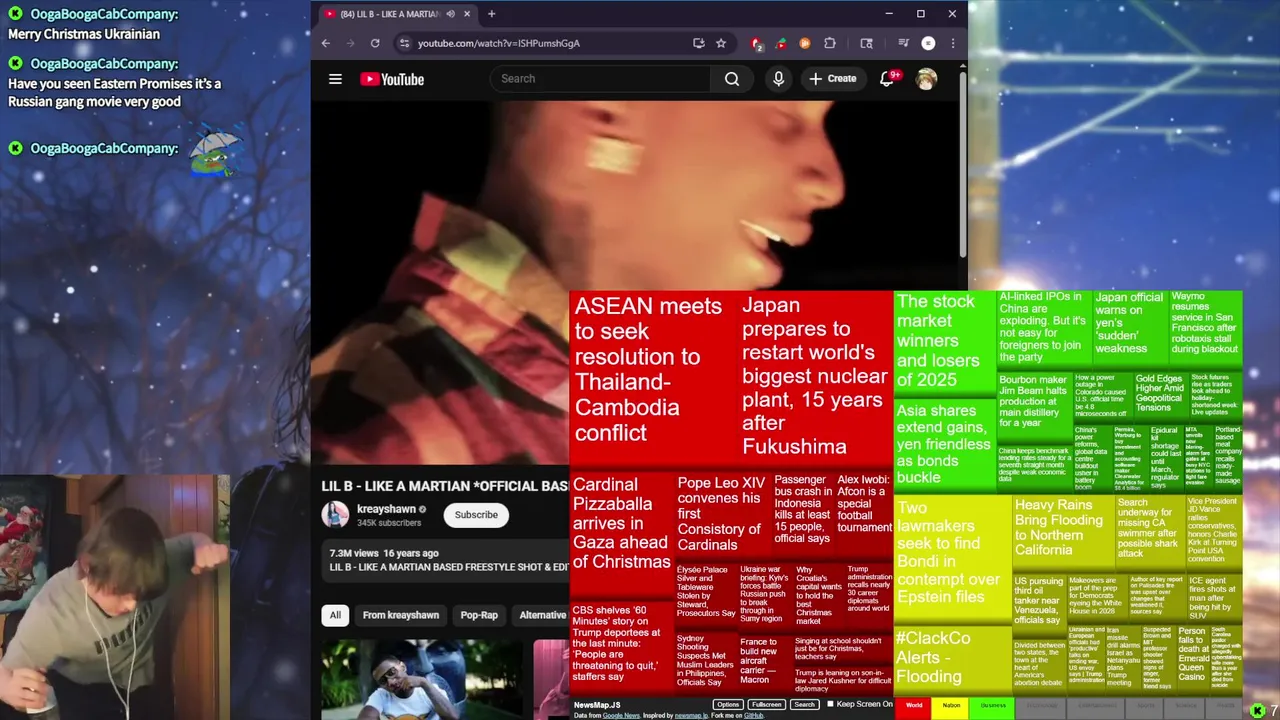Reload the YouTube page
Image resolution: width=1280 pixels, height=720 pixels.
click(375, 43)
